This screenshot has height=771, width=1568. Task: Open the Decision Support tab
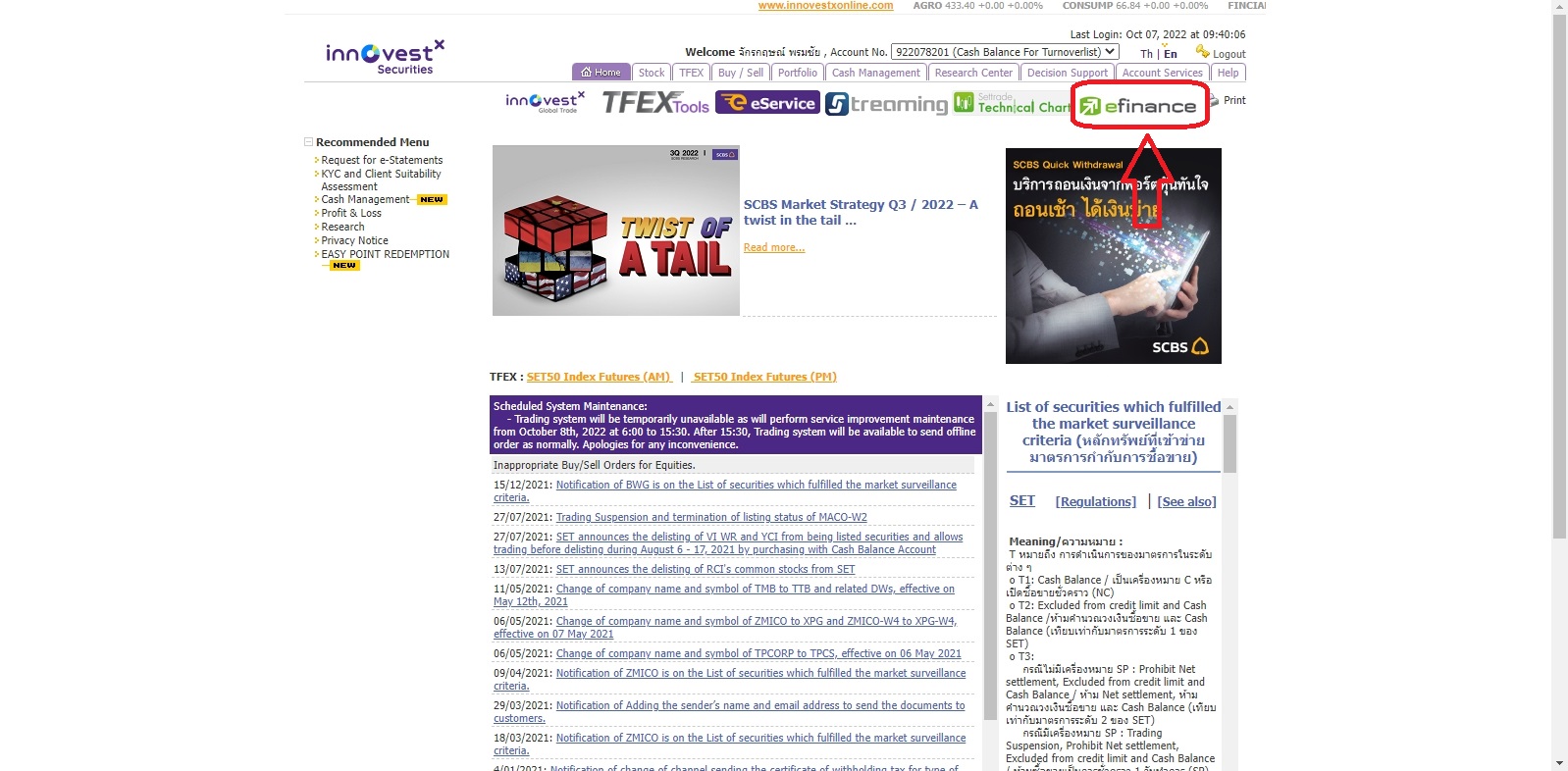[x=1068, y=73]
